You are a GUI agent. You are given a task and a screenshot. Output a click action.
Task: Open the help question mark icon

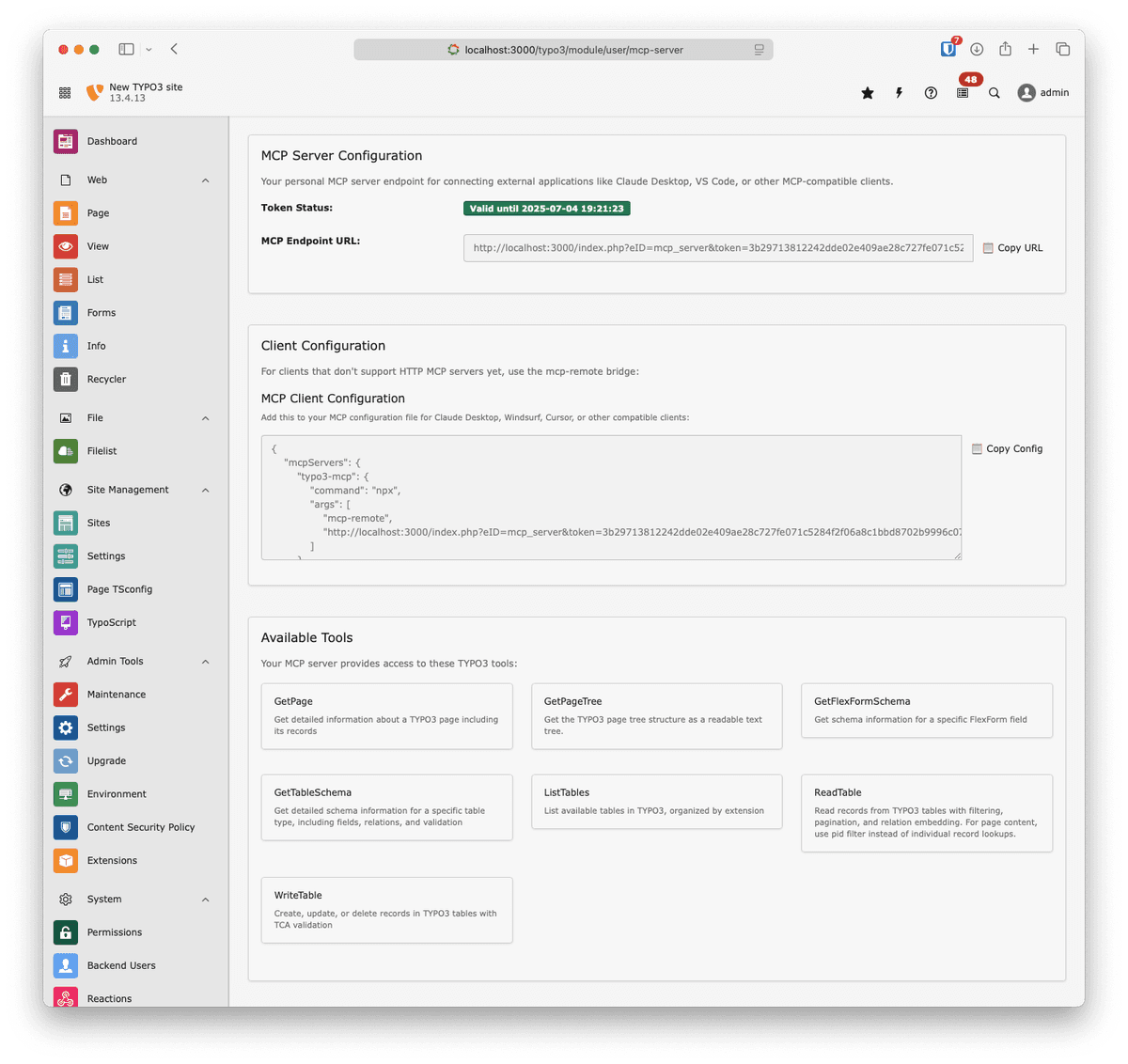931,93
